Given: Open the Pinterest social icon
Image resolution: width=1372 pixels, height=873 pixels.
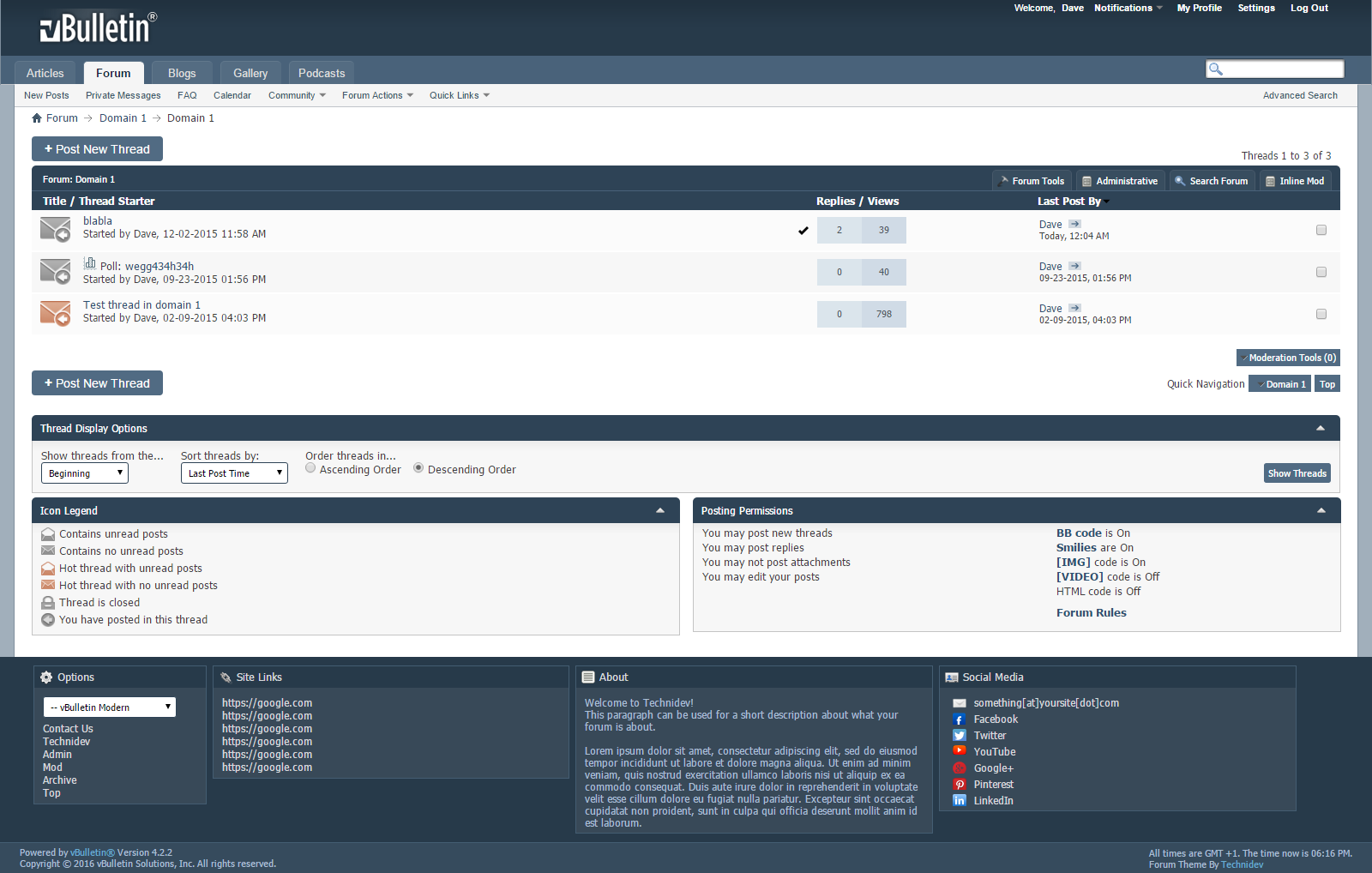Looking at the screenshot, I should pyautogui.click(x=960, y=785).
